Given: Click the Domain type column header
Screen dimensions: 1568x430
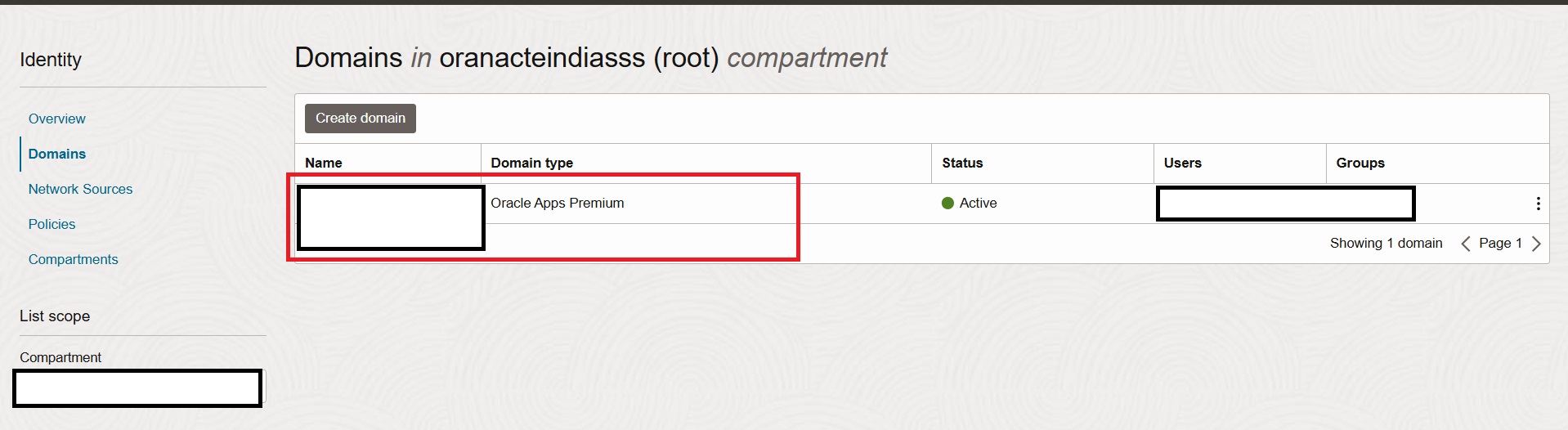Looking at the screenshot, I should [531, 163].
